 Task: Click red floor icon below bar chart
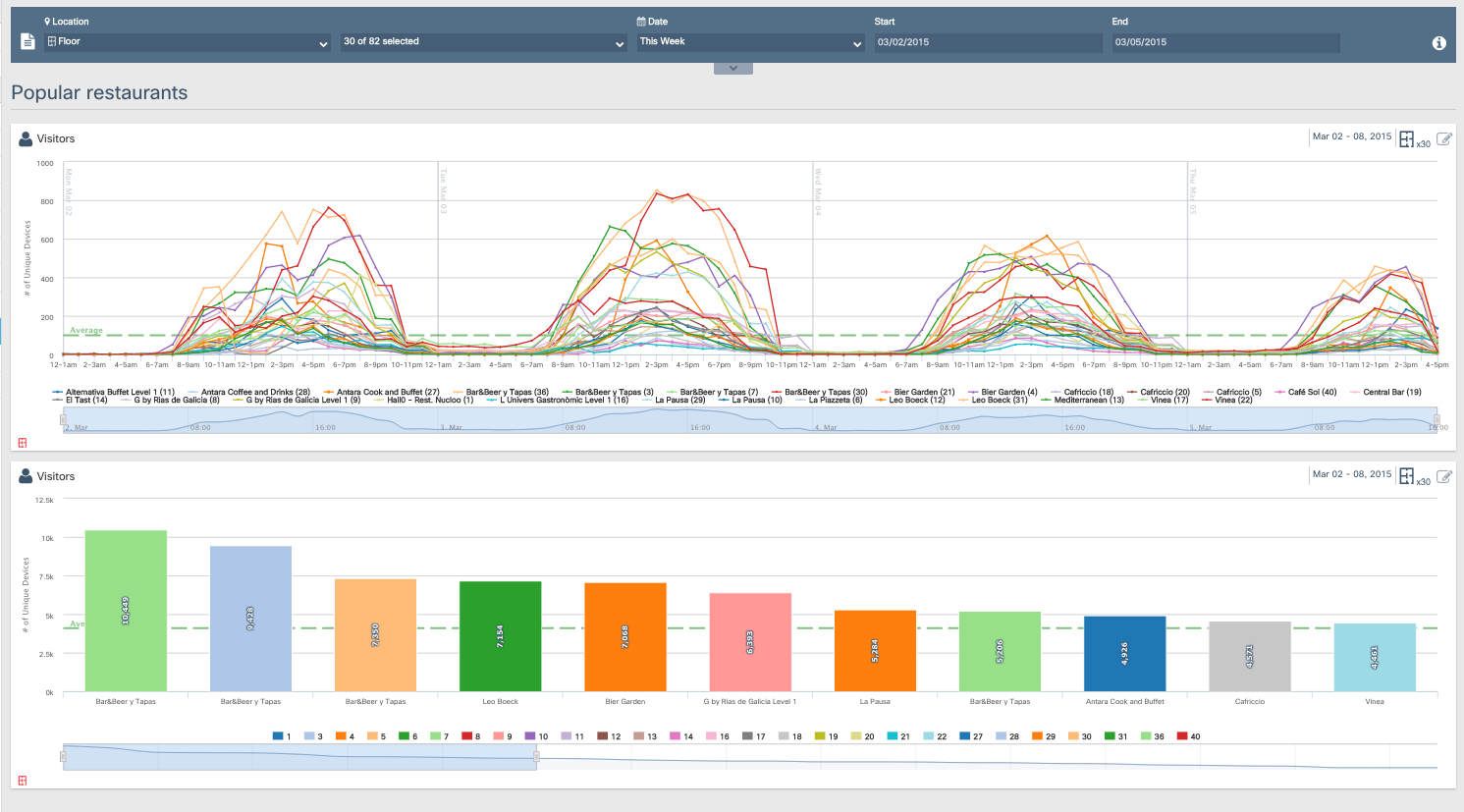(23, 781)
